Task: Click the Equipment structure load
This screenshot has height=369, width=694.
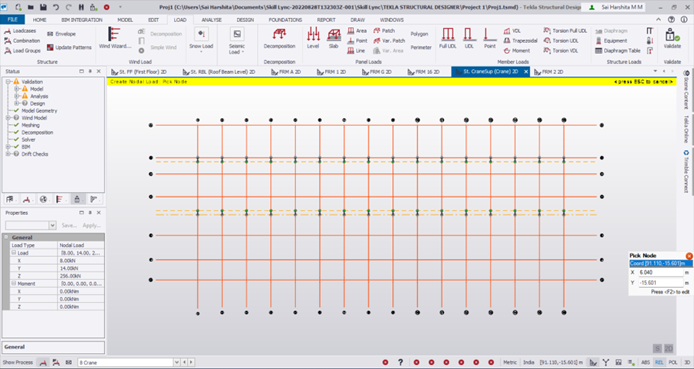Action: click(611, 40)
